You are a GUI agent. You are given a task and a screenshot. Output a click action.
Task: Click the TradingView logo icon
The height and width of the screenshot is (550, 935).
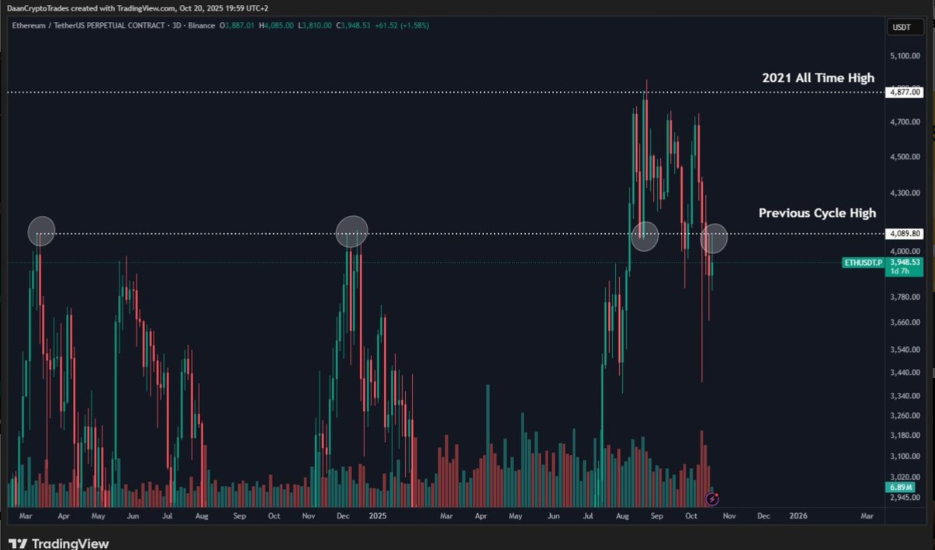tap(17, 543)
